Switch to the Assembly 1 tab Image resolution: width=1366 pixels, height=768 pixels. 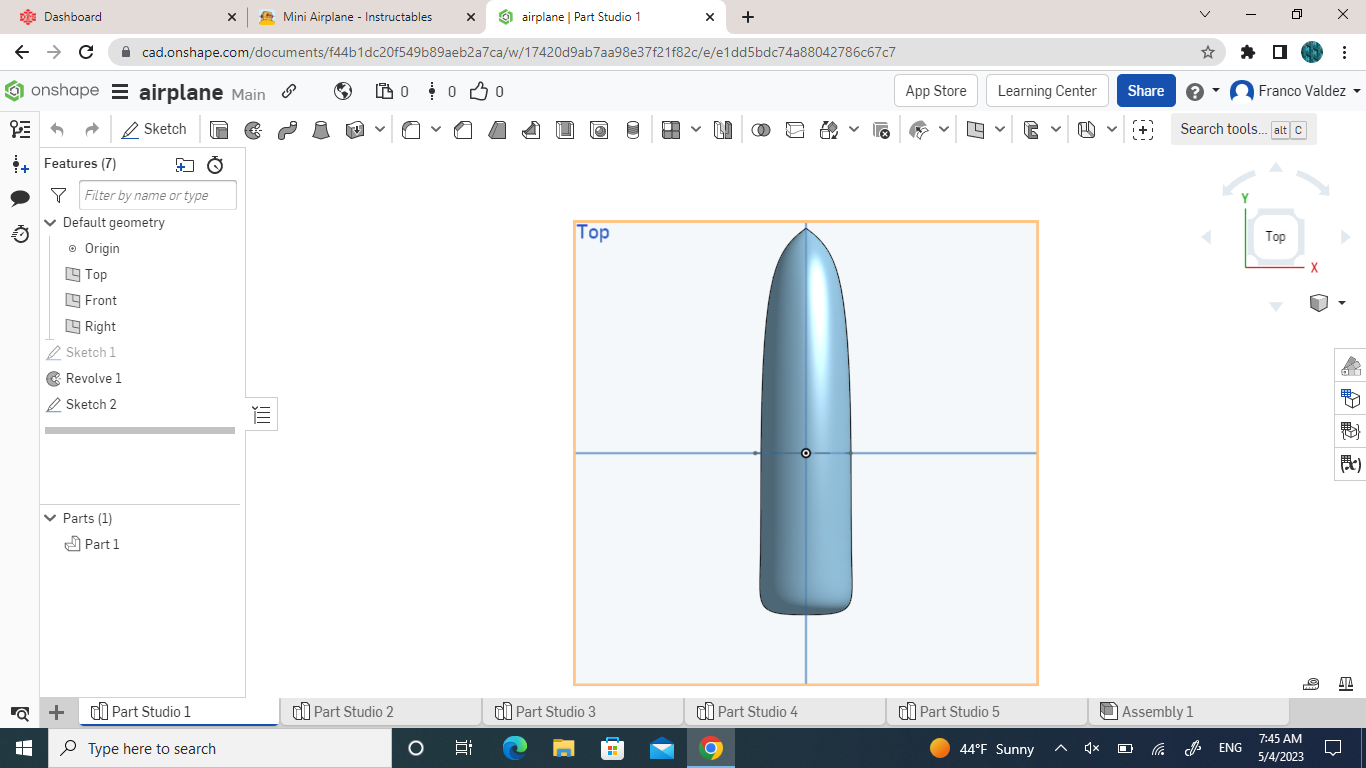point(1160,711)
